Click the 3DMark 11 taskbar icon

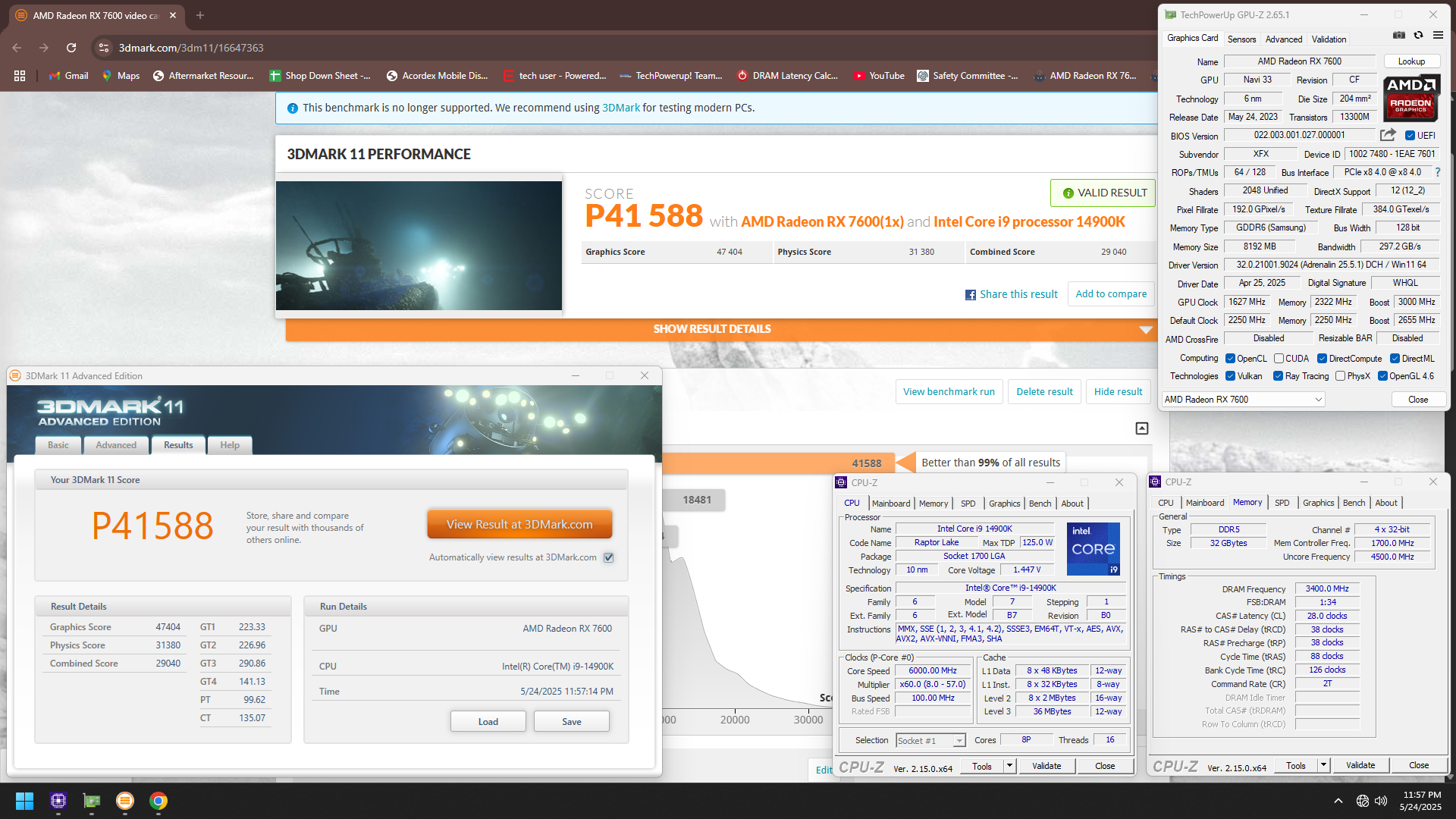125,801
